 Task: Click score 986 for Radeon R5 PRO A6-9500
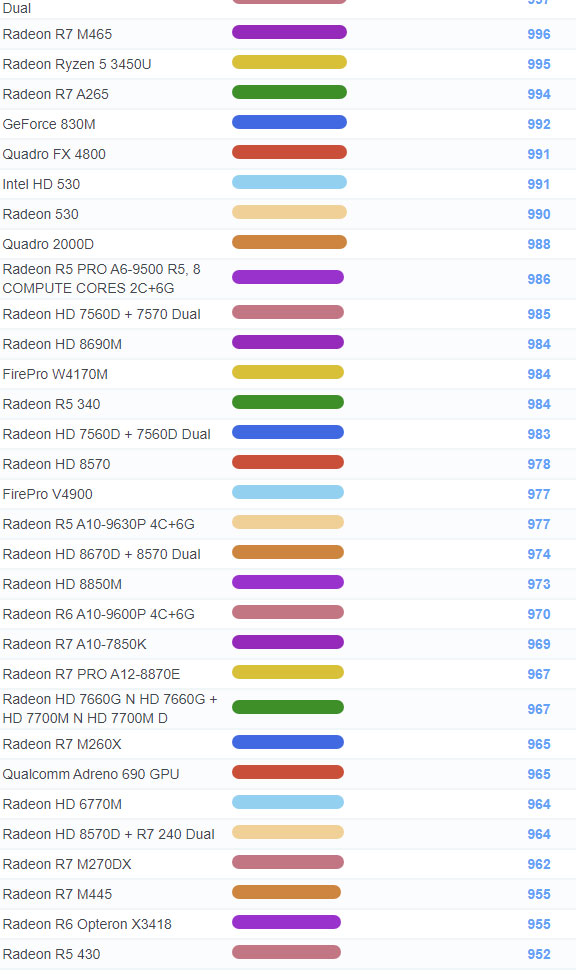pos(539,279)
